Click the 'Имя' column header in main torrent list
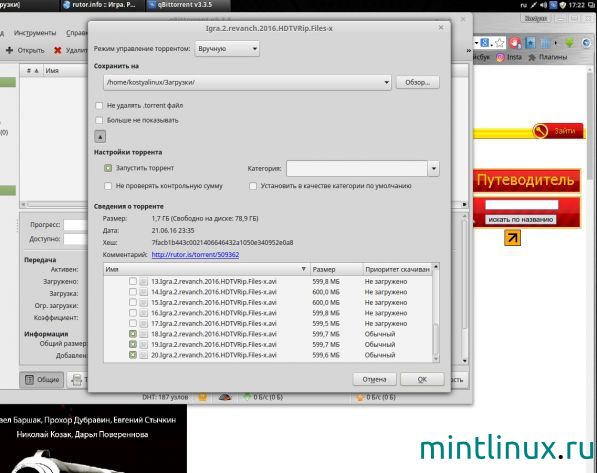Screen dimensions: 597x473 [x=65, y=71]
